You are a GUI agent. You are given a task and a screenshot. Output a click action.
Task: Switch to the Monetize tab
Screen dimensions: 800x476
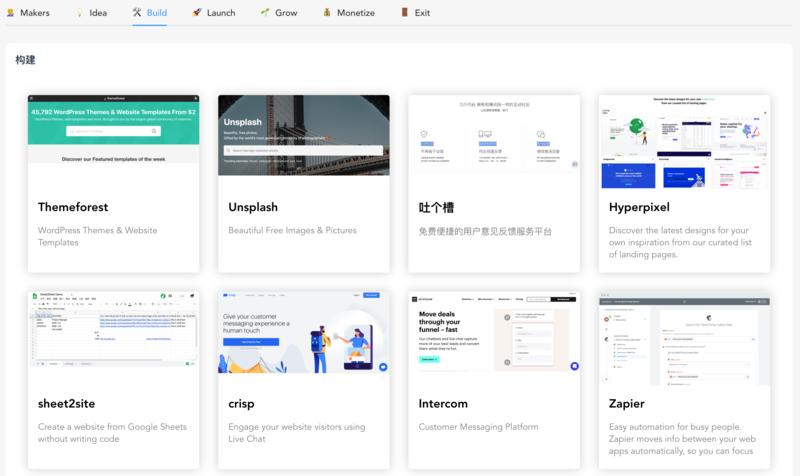349,13
